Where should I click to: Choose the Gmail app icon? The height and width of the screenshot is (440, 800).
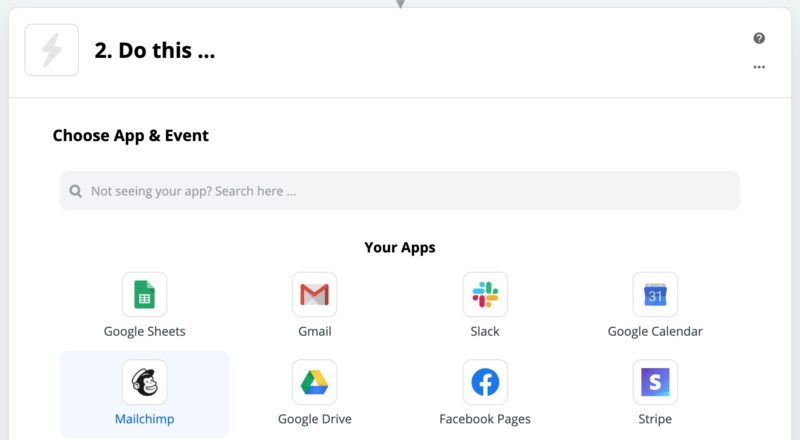point(314,295)
